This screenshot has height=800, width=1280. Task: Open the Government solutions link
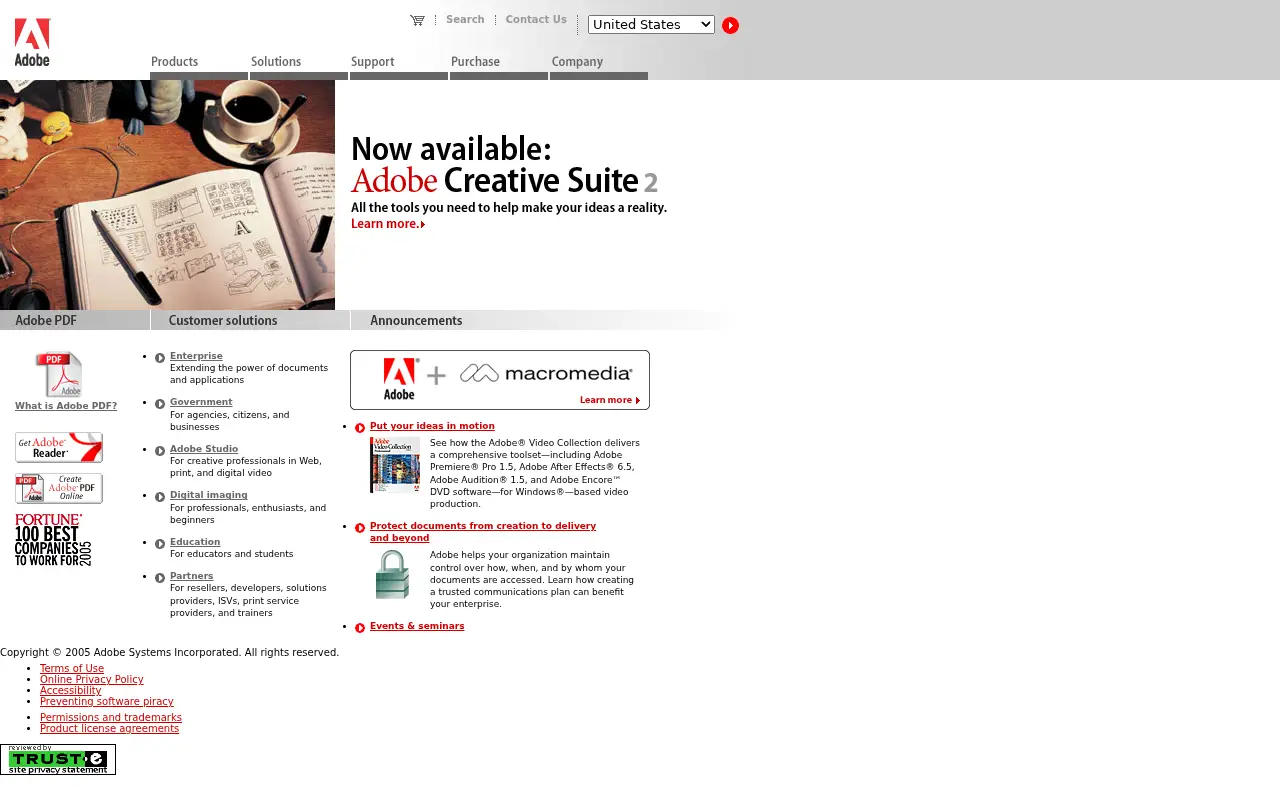pos(201,402)
